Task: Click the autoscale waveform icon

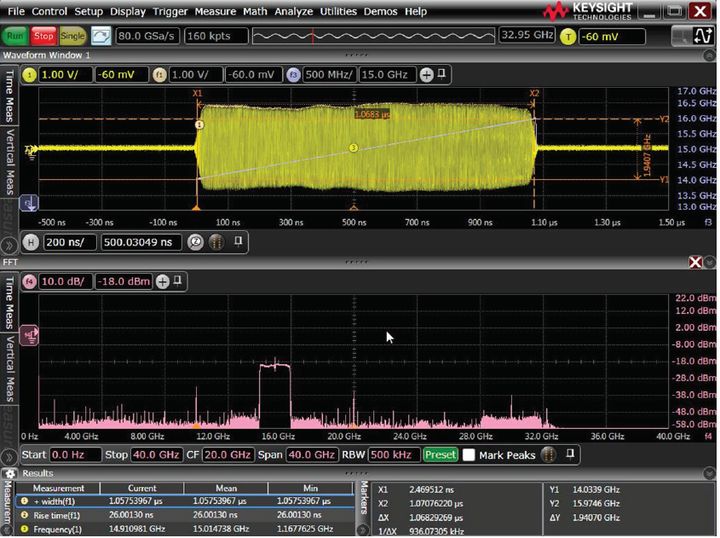Action: (x=101, y=35)
